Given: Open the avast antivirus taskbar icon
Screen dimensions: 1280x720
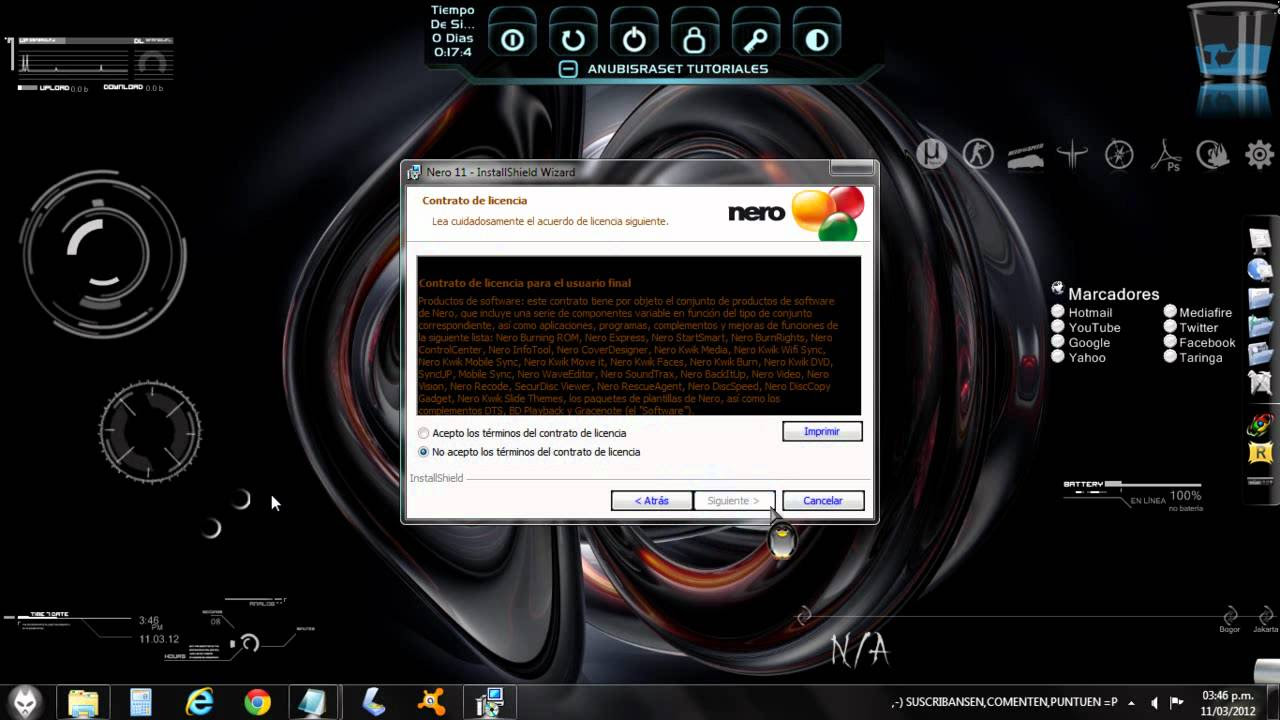Looking at the screenshot, I should click(431, 703).
